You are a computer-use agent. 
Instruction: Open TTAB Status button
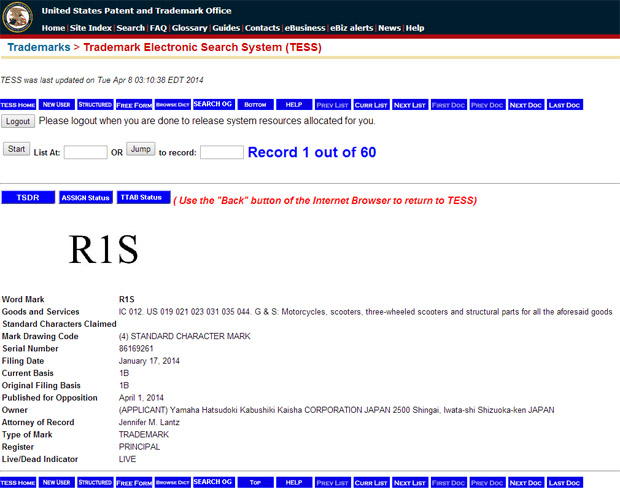coord(144,197)
